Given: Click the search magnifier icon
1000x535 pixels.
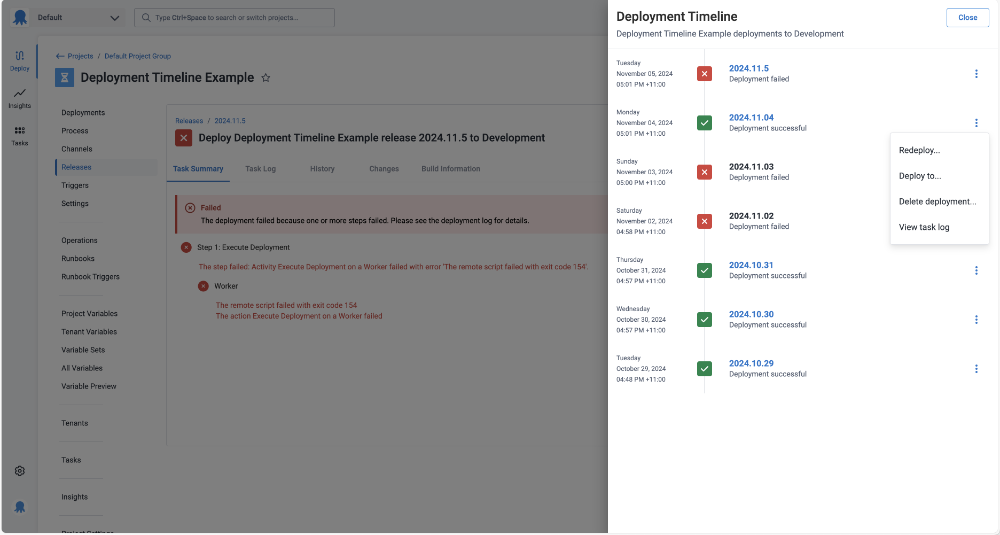Looking at the screenshot, I should (146, 17).
